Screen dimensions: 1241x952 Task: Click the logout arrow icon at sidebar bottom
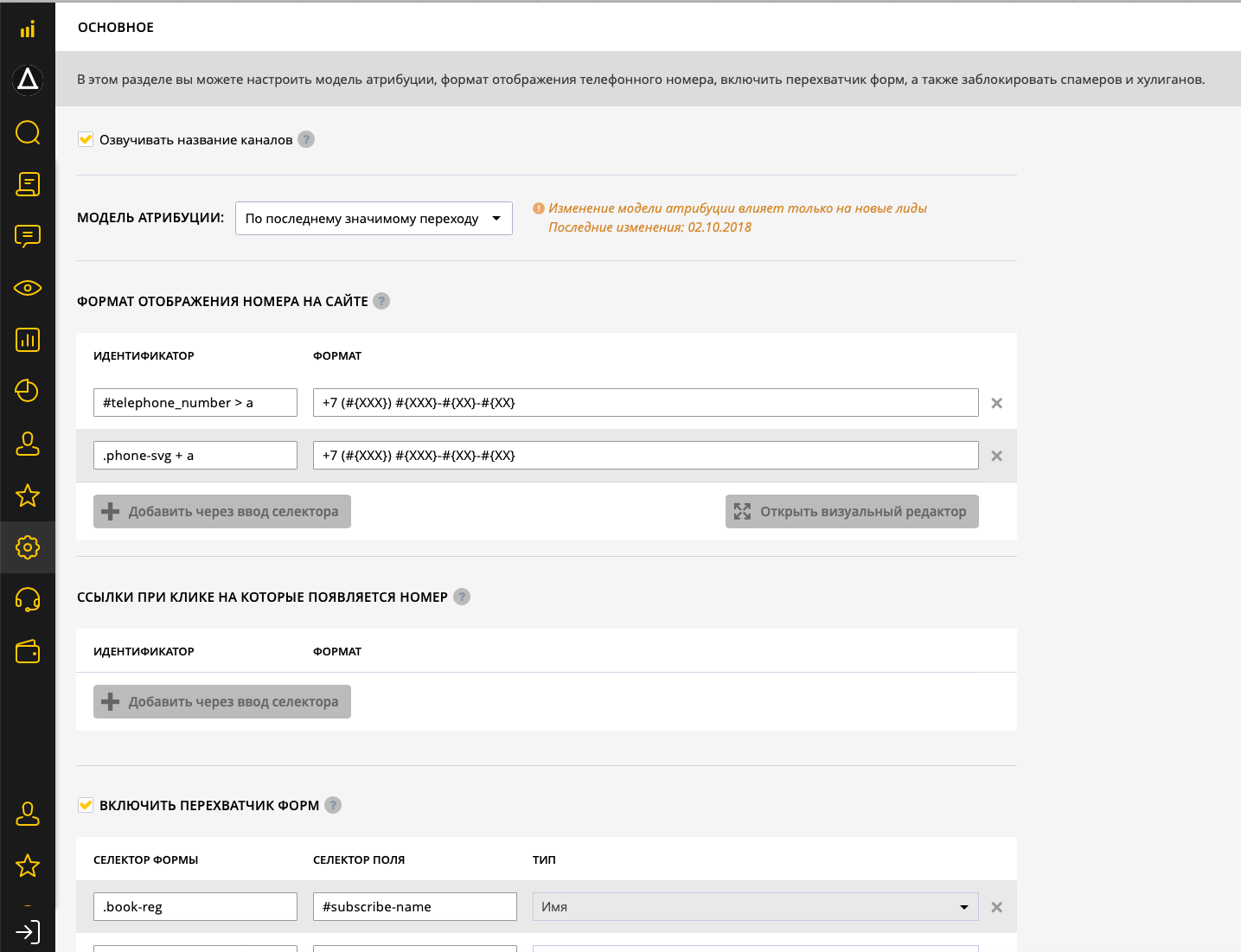tap(28, 932)
